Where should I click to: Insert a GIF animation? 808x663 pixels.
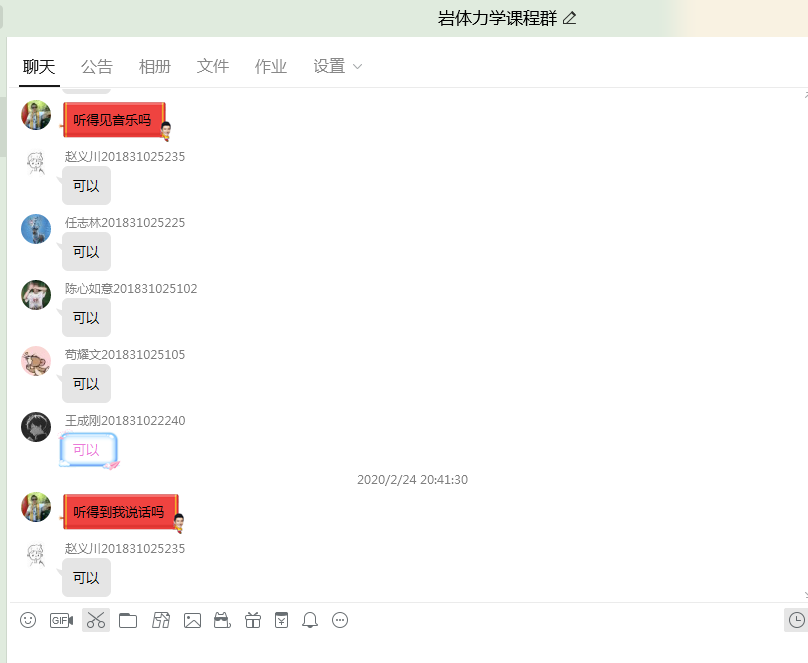tap(61, 620)
